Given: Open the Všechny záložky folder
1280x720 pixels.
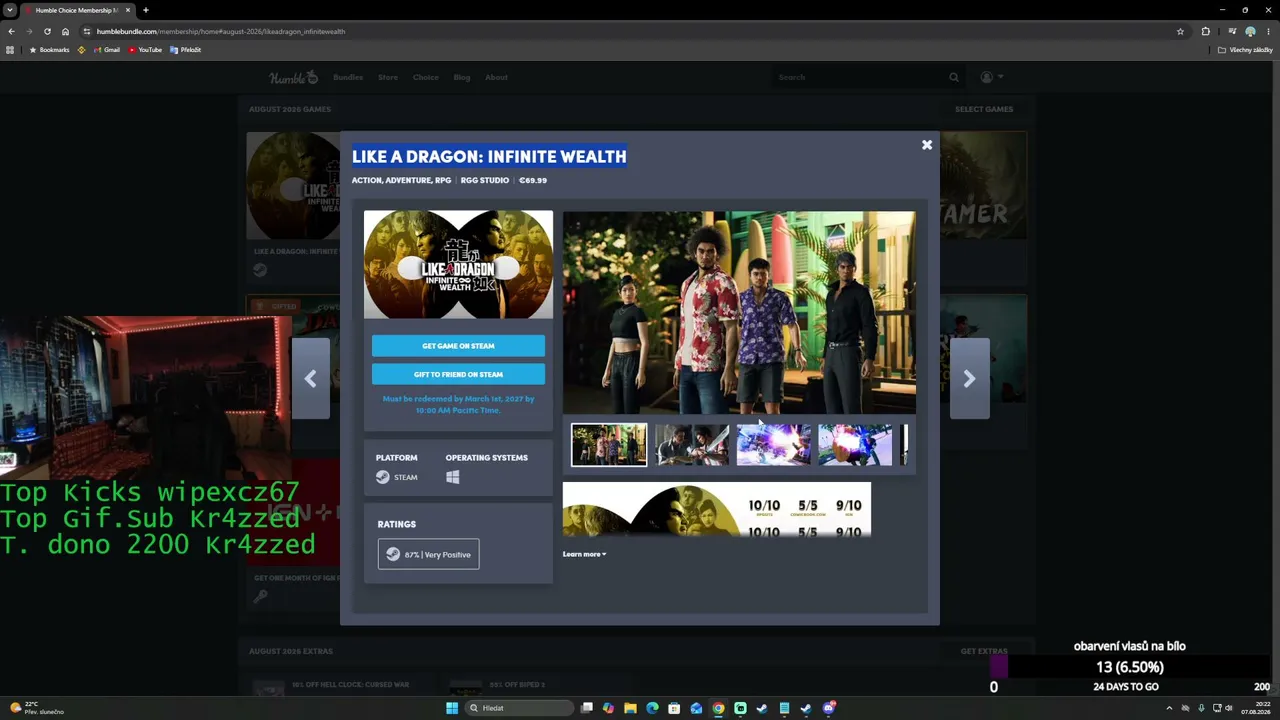Looking at the screenshot, I should tap(1245, 50).
